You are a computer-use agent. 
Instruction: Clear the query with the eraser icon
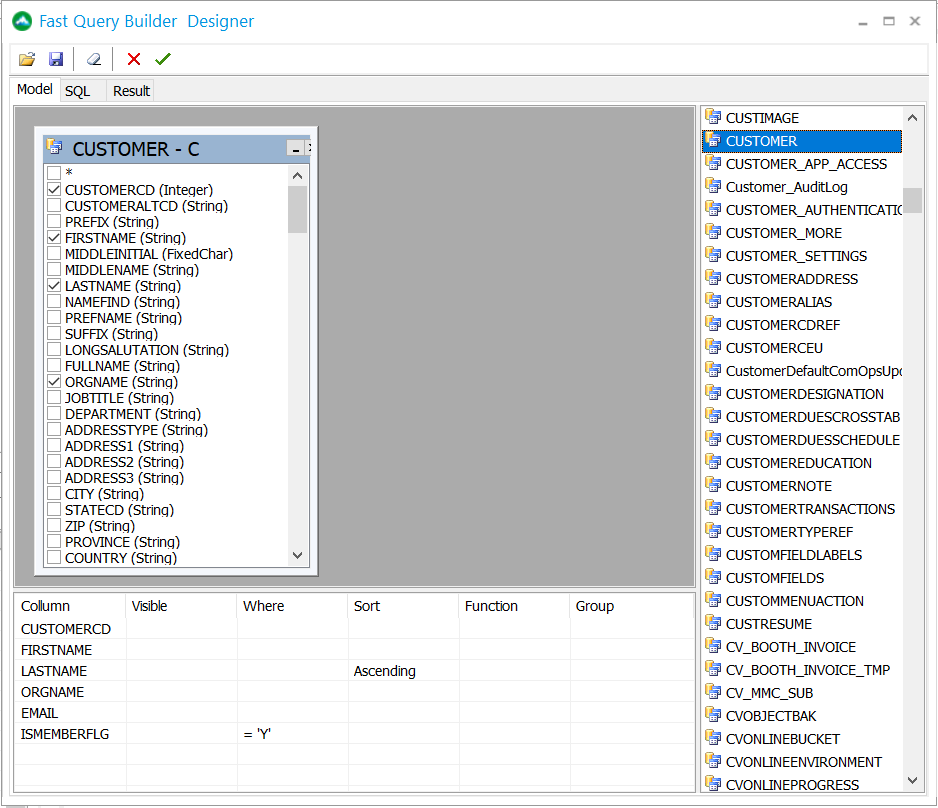click(94, 59)
